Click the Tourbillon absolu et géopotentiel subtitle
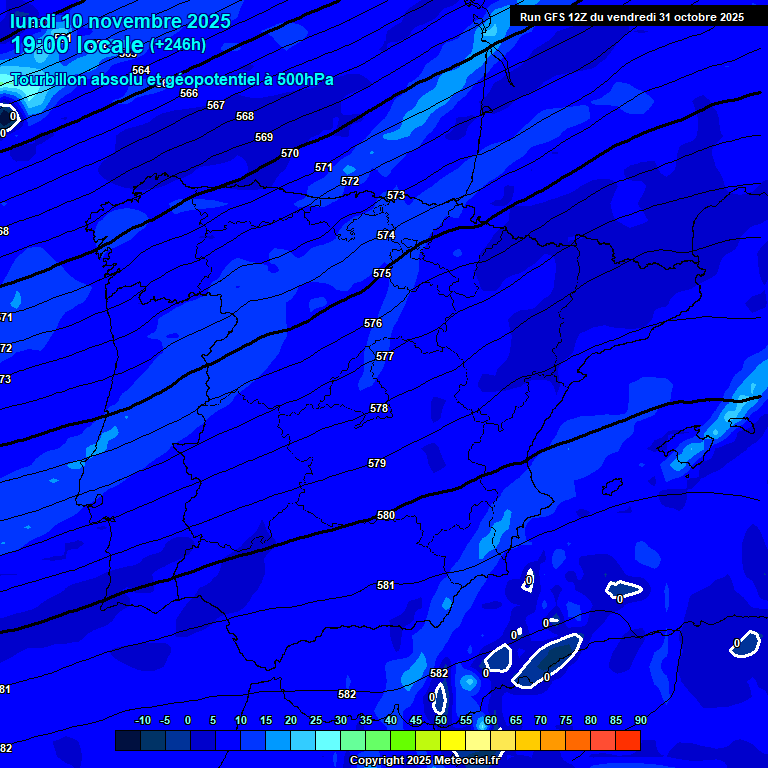Viewport: 768px width, 768px height. 172,79
